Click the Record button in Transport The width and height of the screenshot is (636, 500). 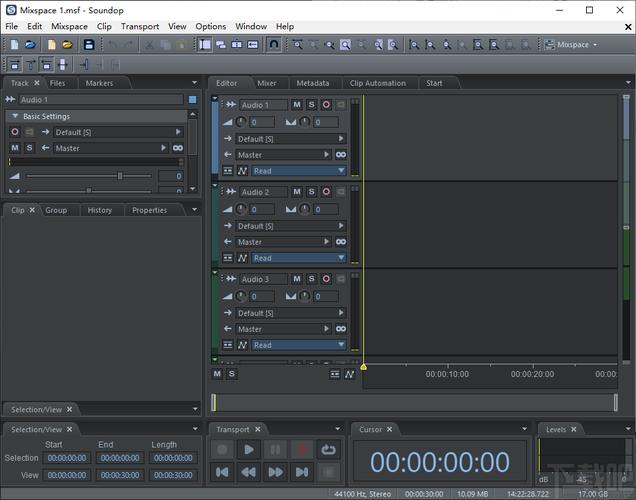coord(302,449)
